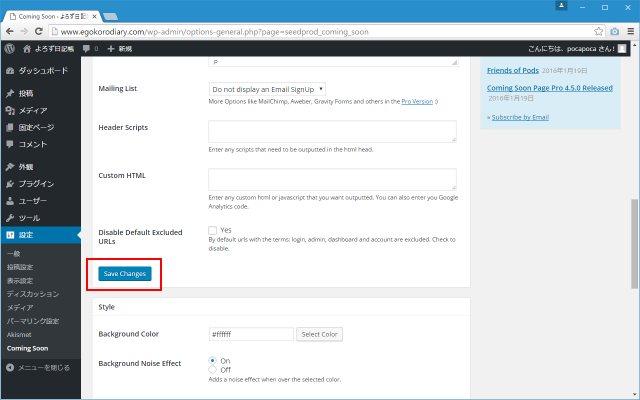Open the Chrome hamburger menu
The width and height of the screenshot is (640, 400).
tap(631, 31)
